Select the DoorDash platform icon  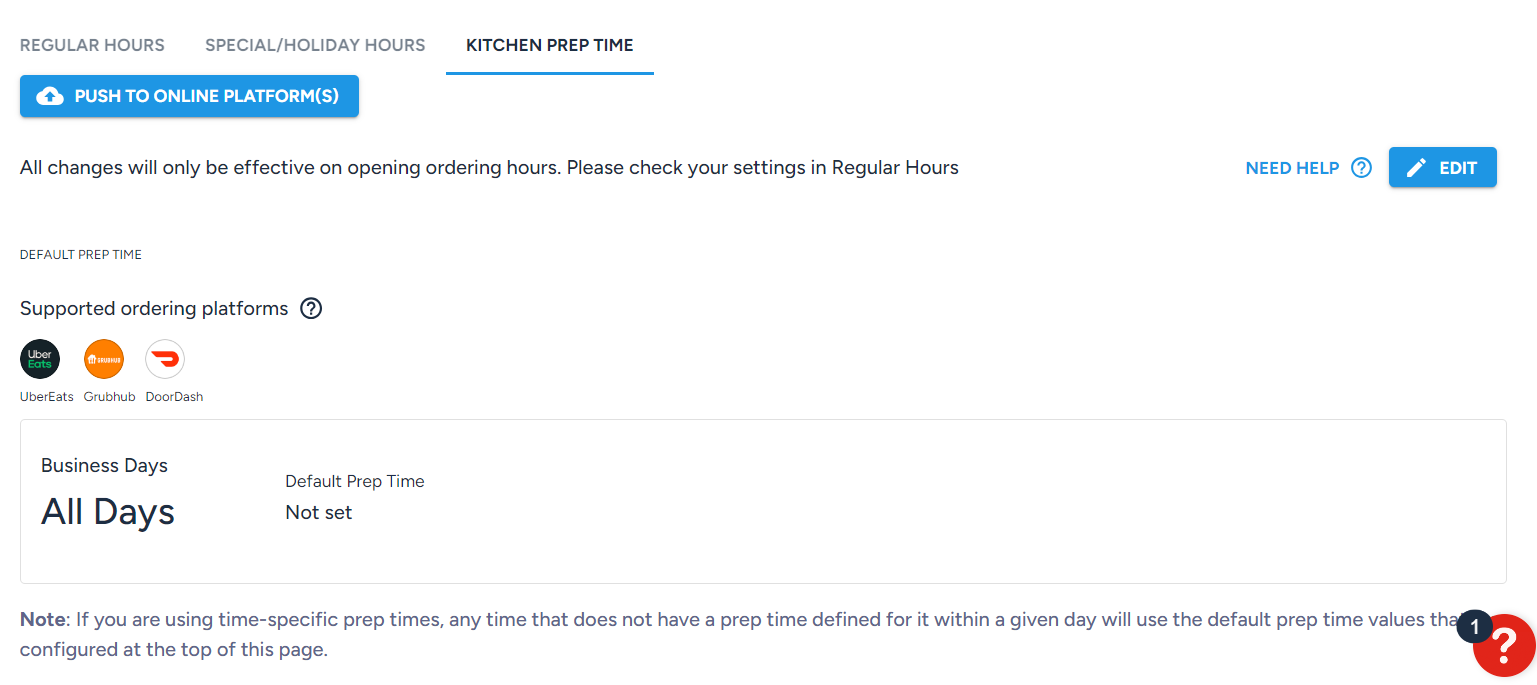(x=164, y=358)
